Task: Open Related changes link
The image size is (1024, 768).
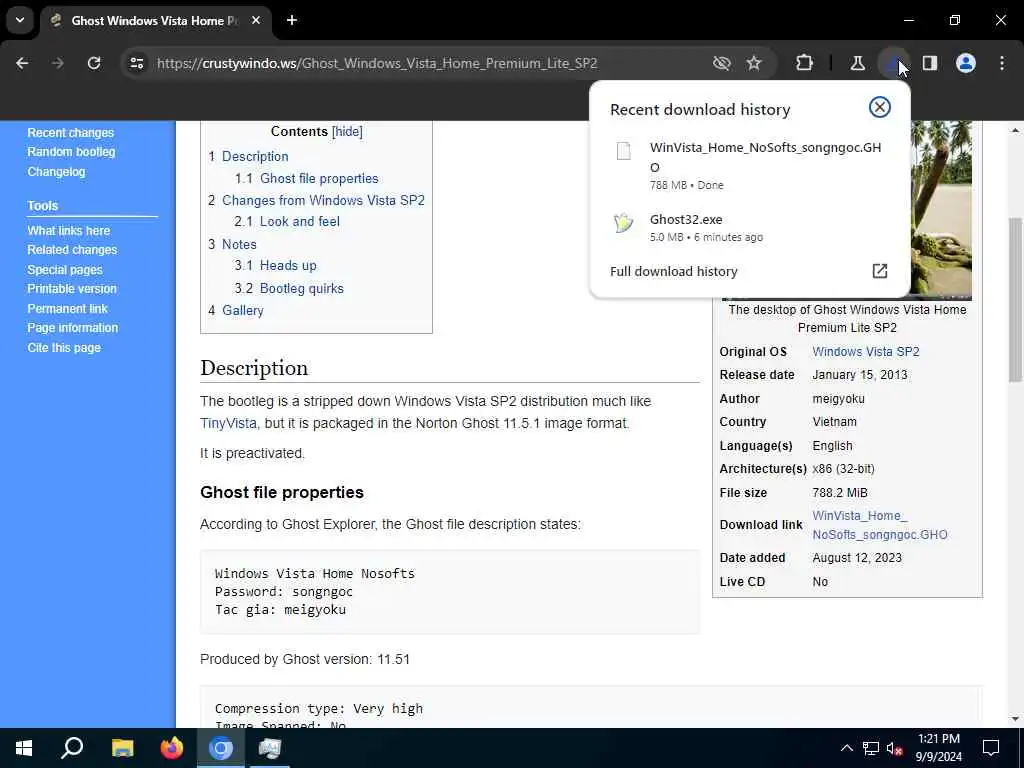Action: [x=72, y=249]
